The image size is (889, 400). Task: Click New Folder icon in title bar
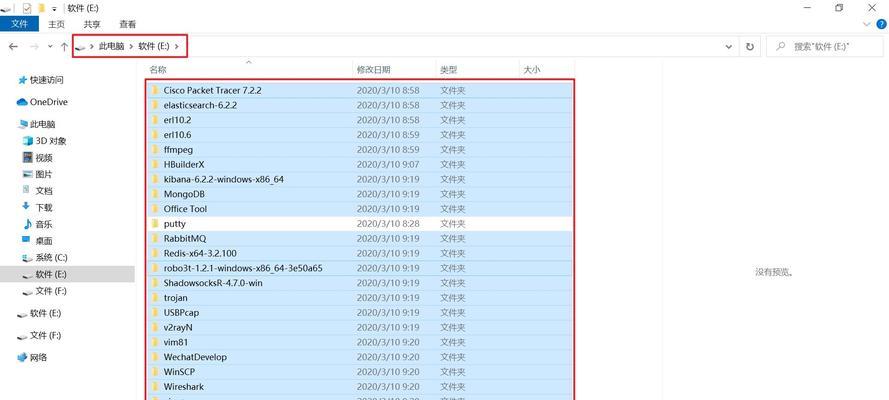pyautogui.click(x=41, y=8)
